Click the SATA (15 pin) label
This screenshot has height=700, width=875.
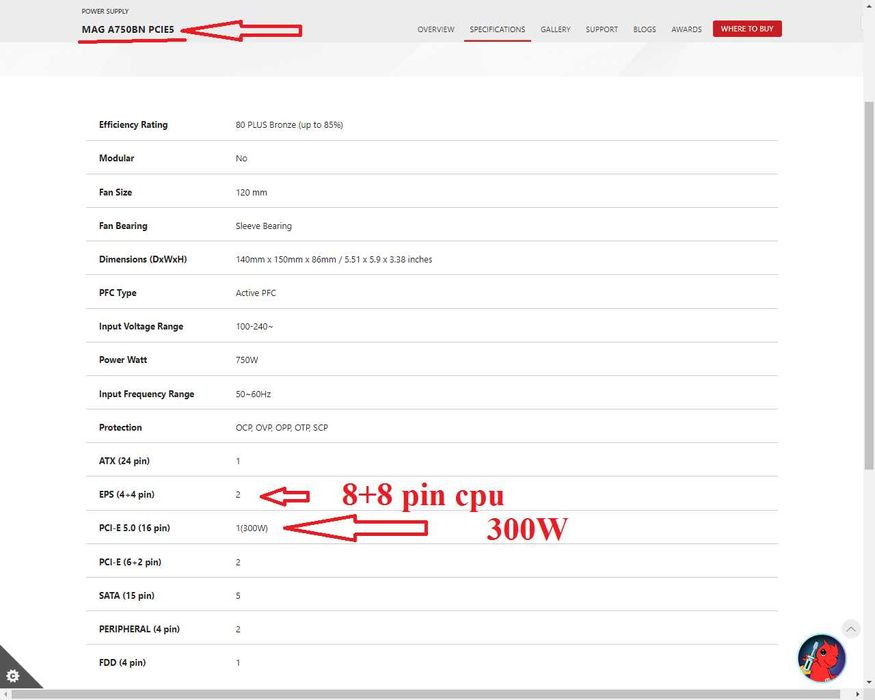[127, 595]
